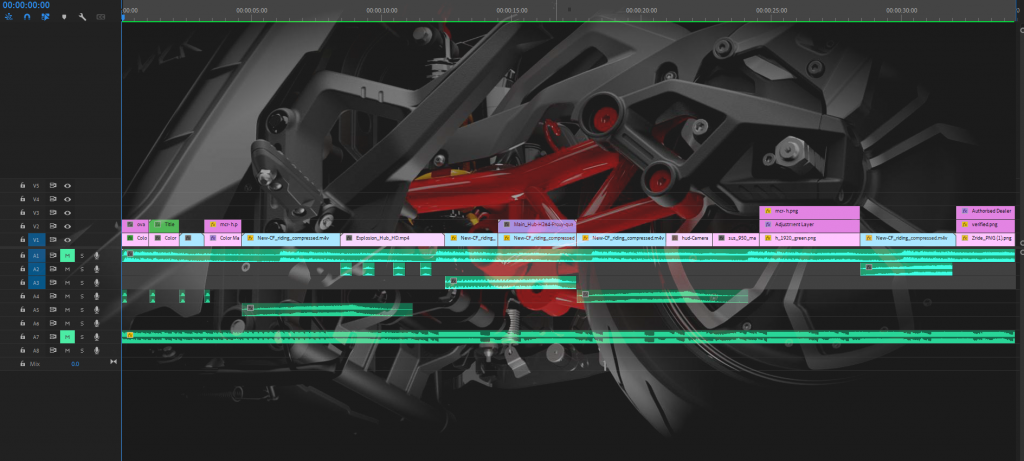Unmute audio track A1 with M button
This screenshot has width=1024, height=461.
(x=67, y=256)
